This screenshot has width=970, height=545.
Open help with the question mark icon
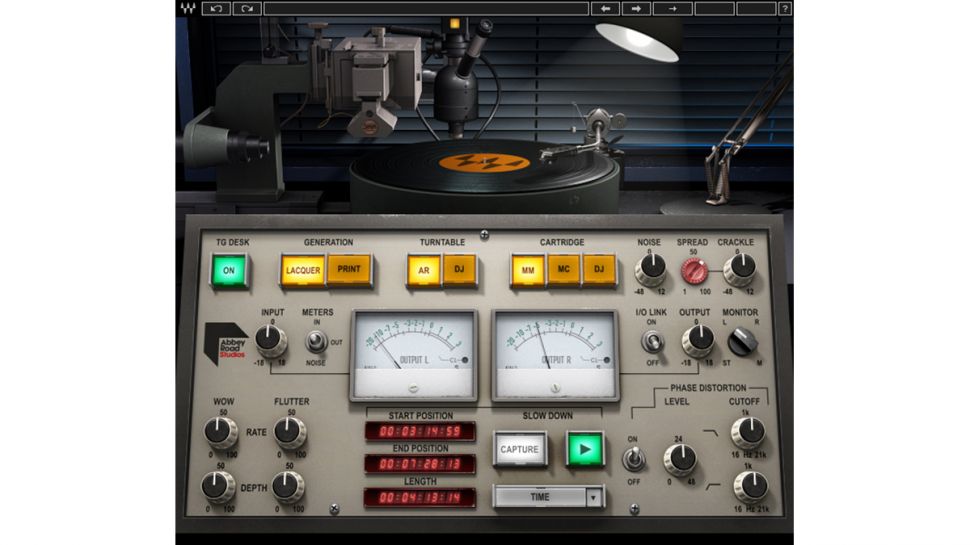pos(785,8)
